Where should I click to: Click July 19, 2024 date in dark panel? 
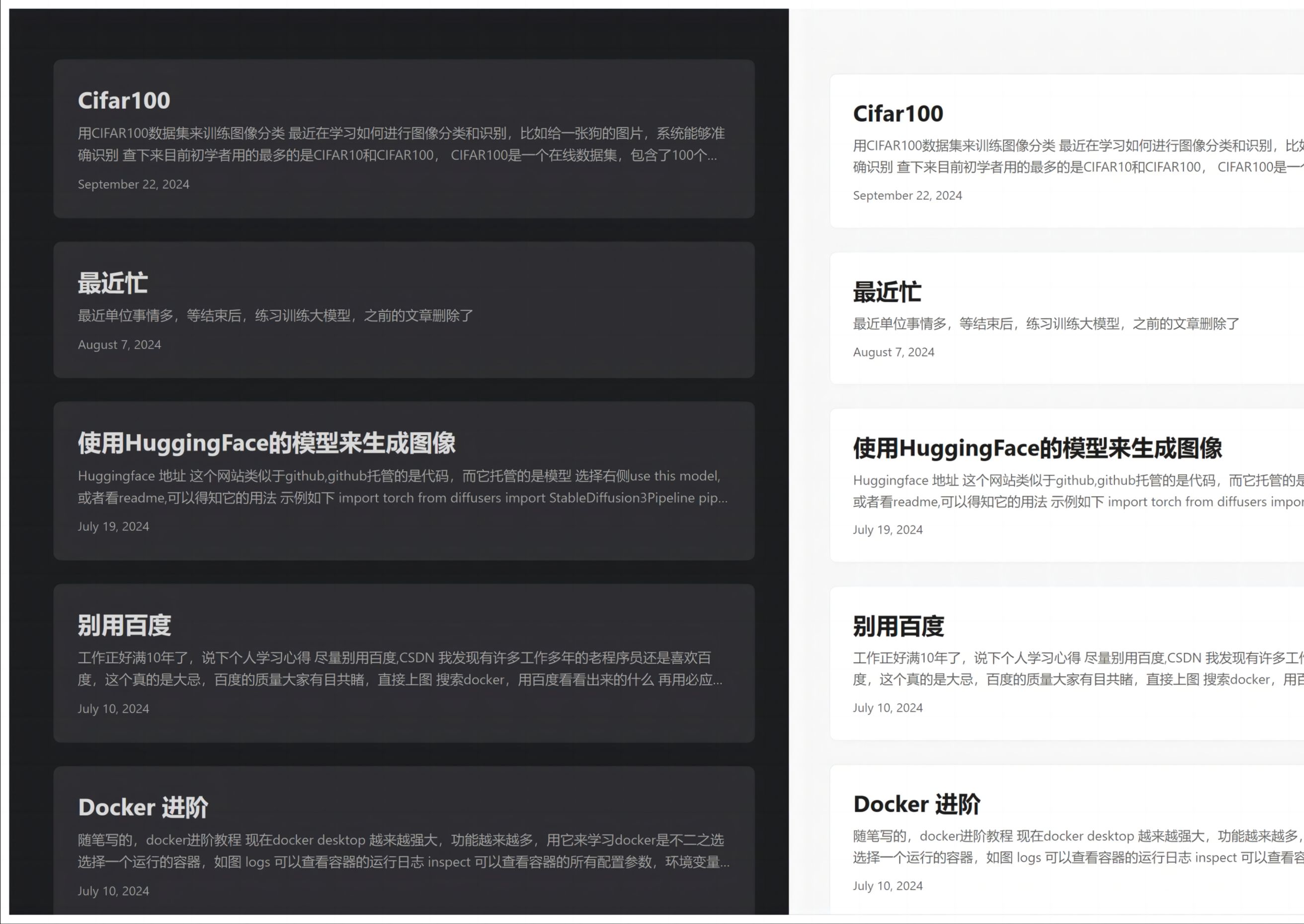(x=114, y=527)
